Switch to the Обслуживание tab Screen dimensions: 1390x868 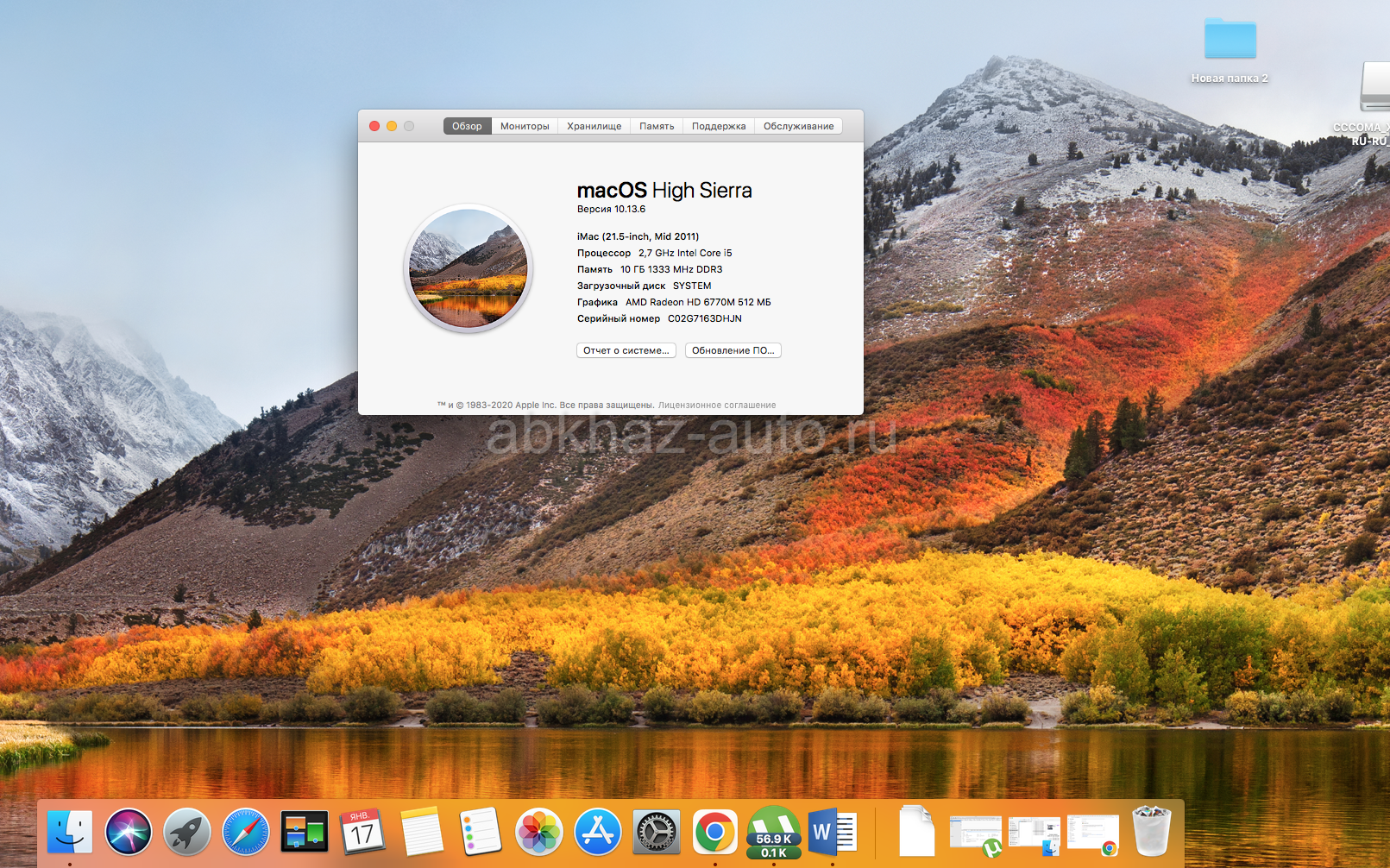pos(798,126)
